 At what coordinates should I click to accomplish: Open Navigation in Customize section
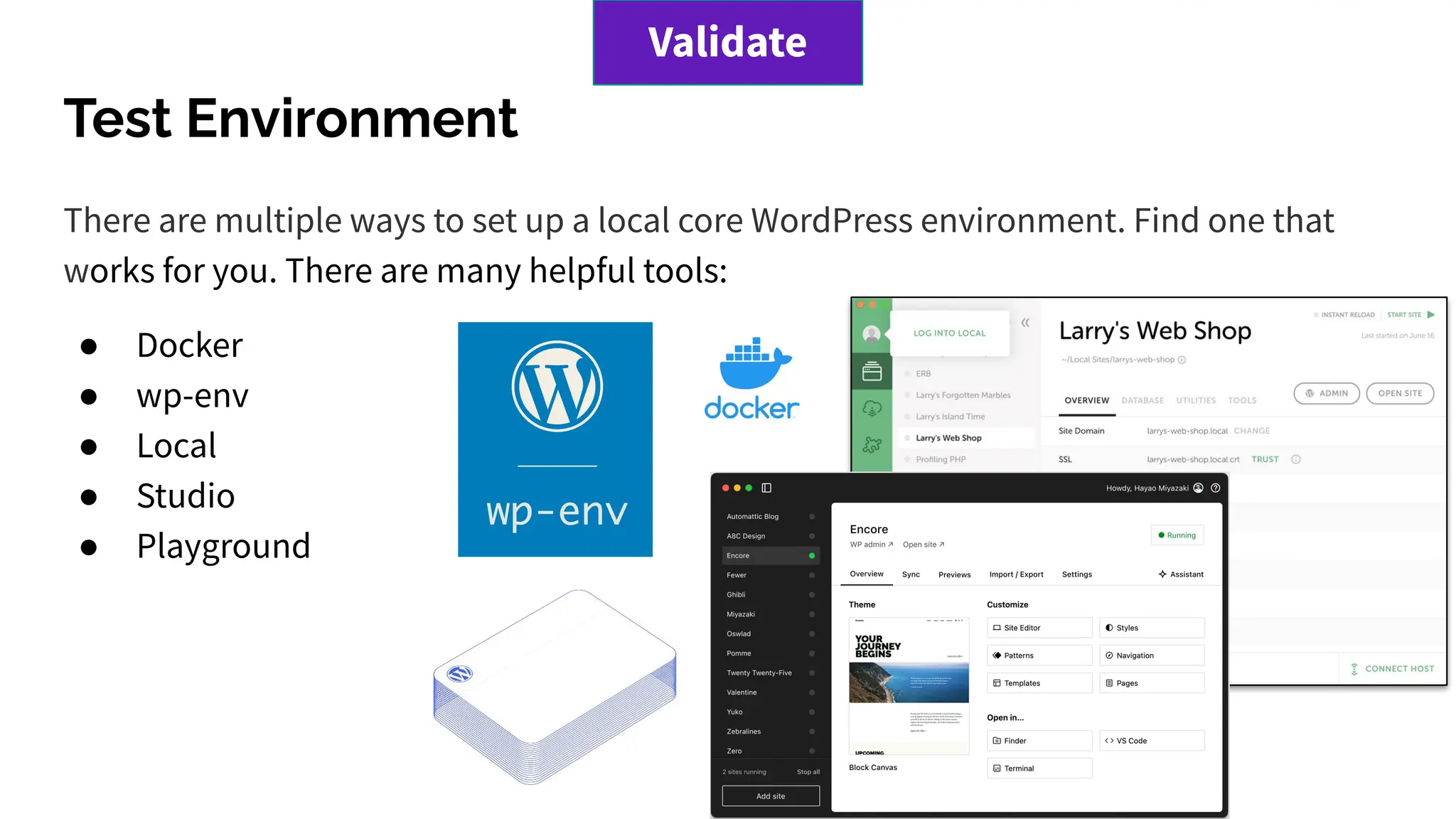1152,655
